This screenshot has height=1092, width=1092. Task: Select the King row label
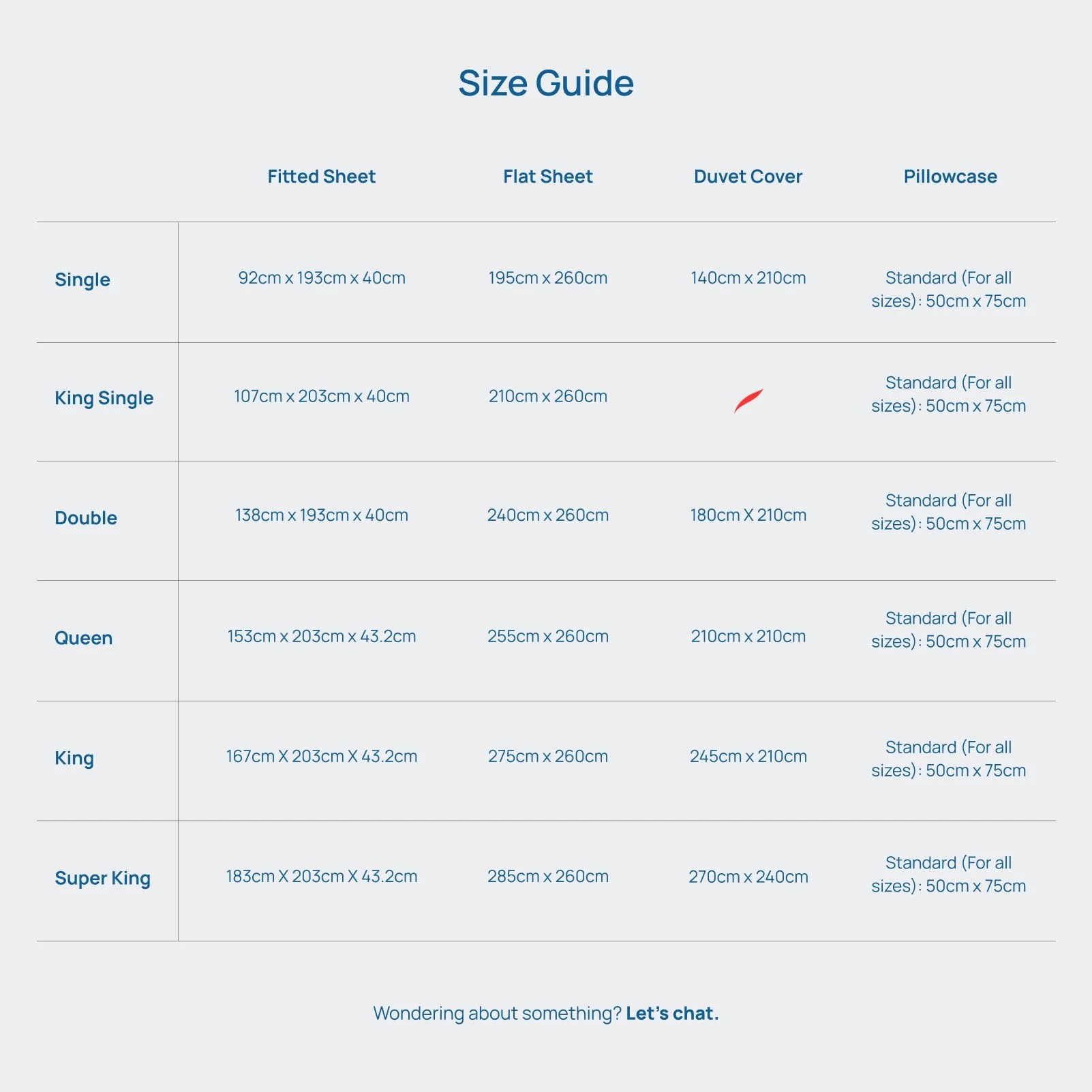(x=74, y=758)
